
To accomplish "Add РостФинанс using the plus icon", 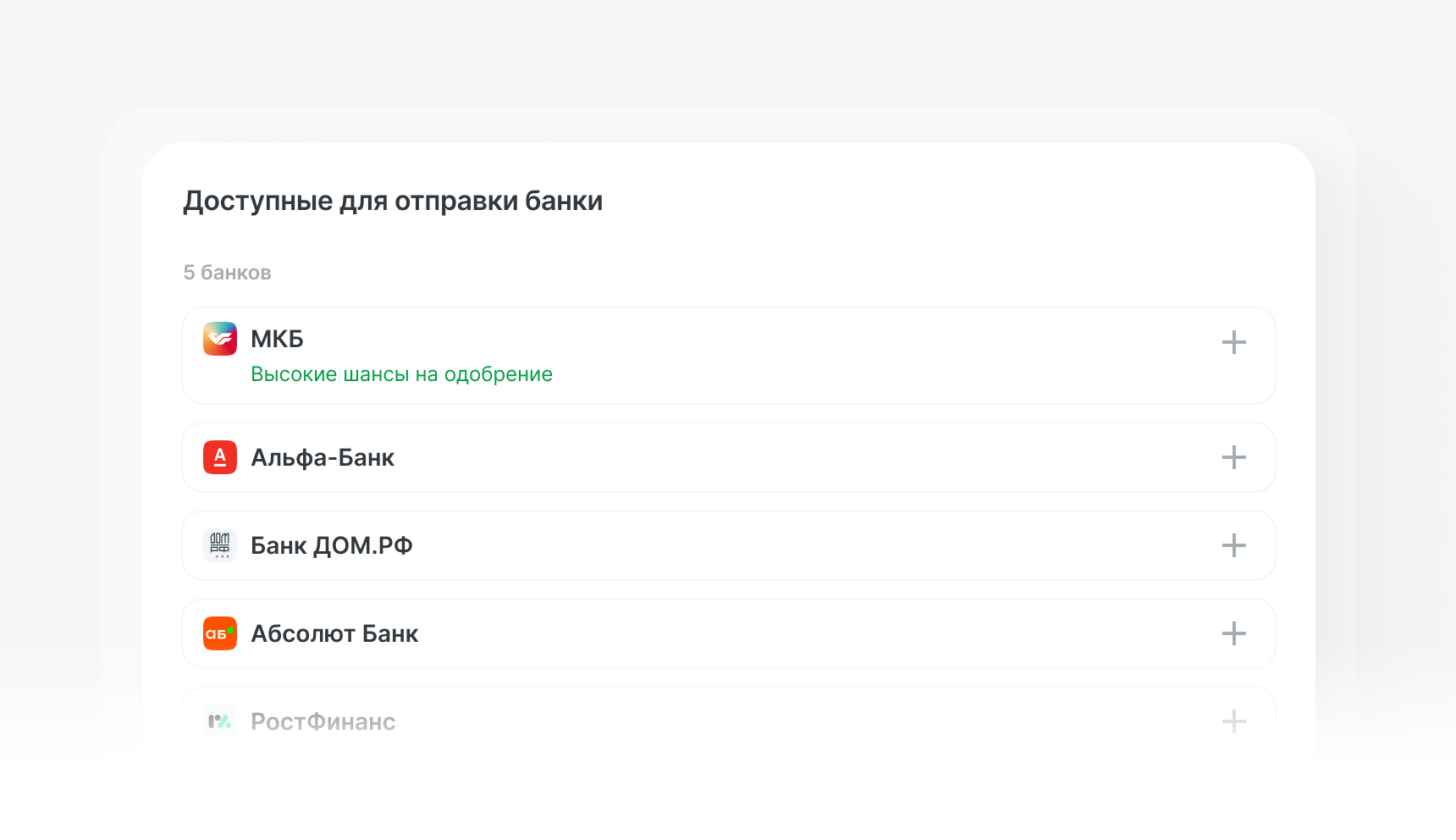I will click(1234, 721).
